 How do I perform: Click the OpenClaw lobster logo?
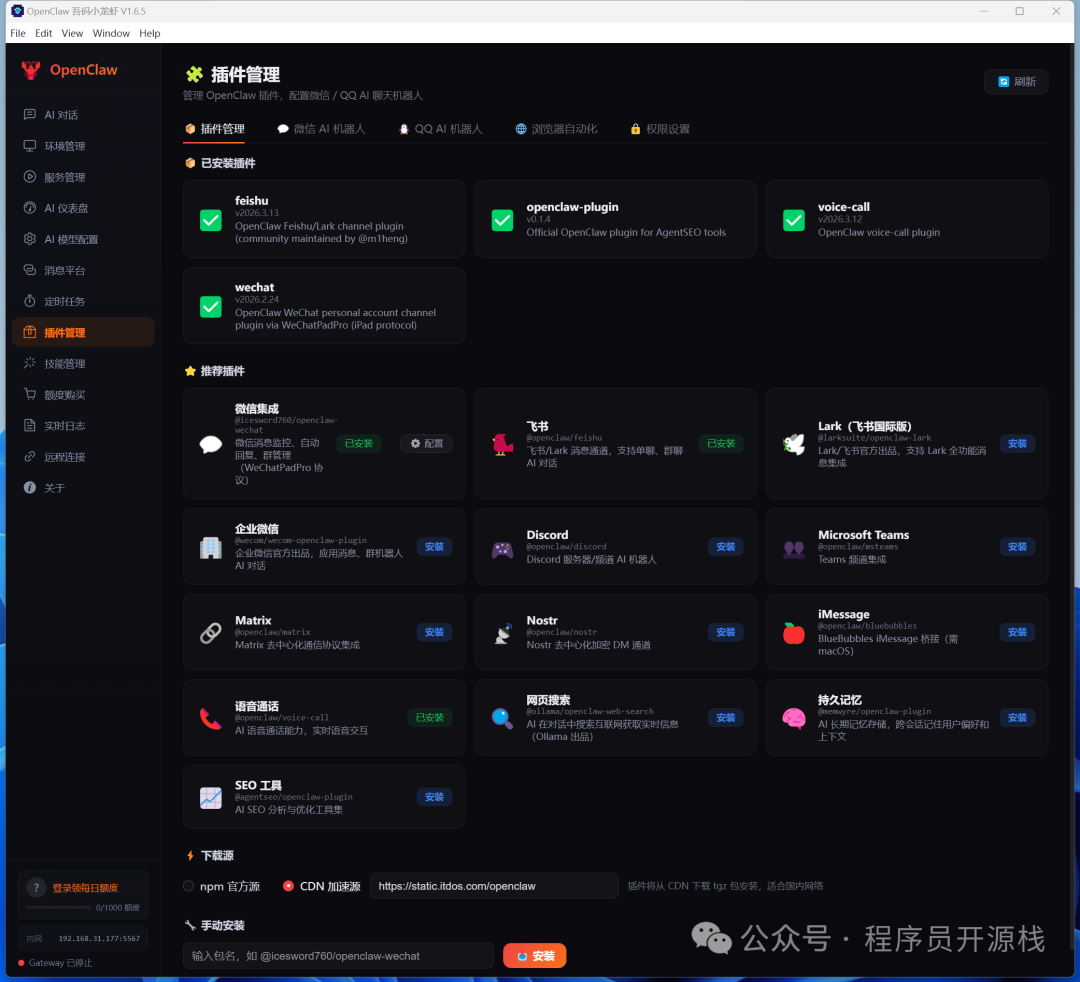click(29, 69)
